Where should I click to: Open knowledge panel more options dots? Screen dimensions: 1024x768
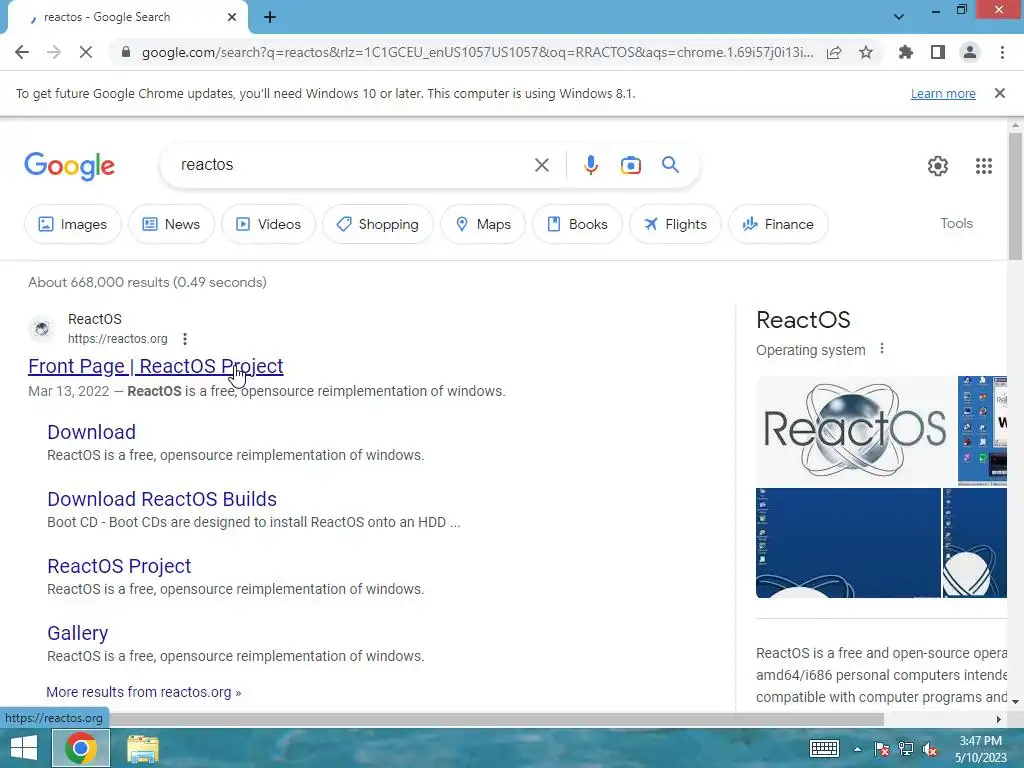pyautogui.click(x=882, y=349)
